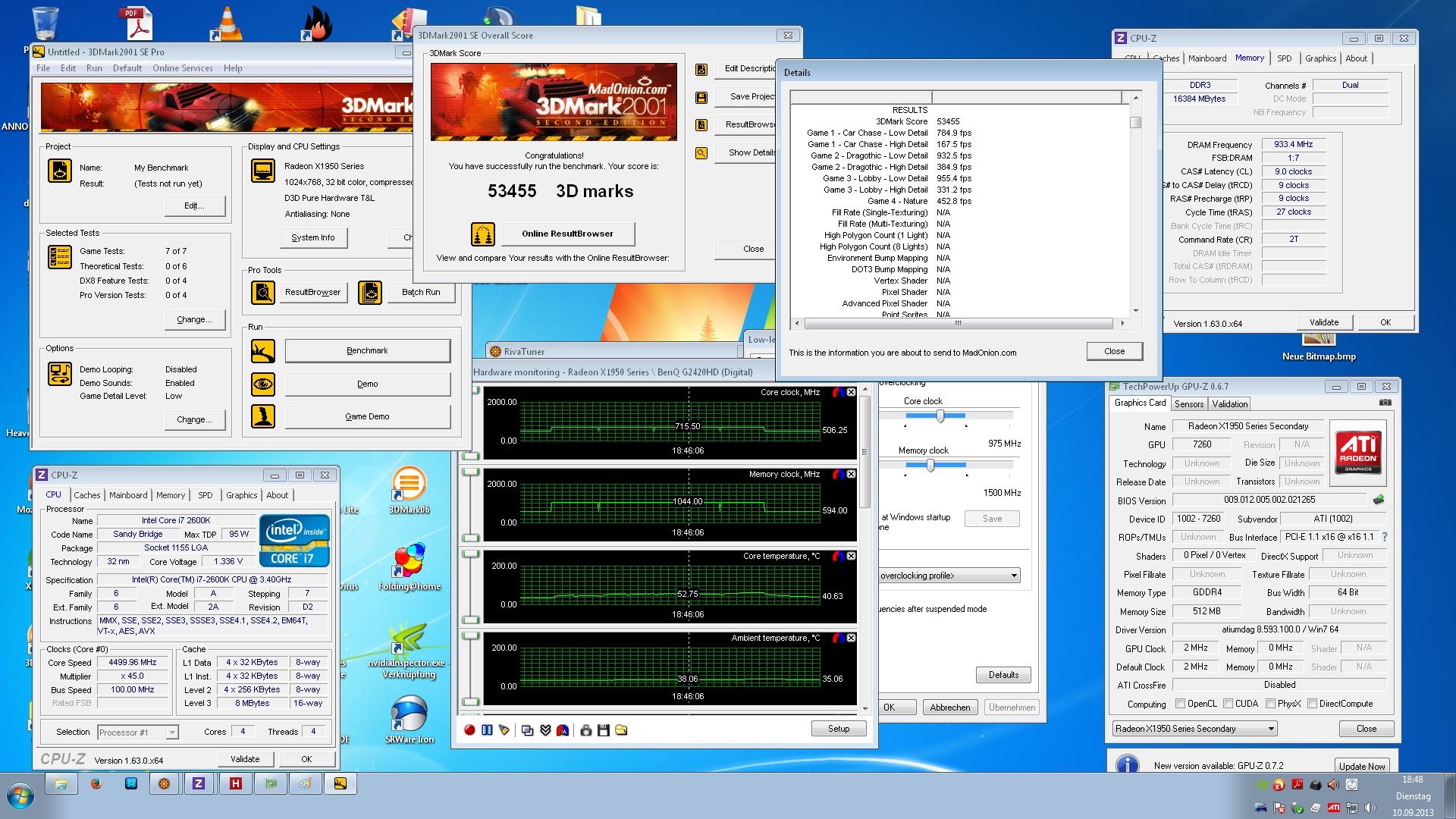The image size is (1456, 819).
Task: Click the Defaults button in RivaTuner
Action: coord(1003,675)
